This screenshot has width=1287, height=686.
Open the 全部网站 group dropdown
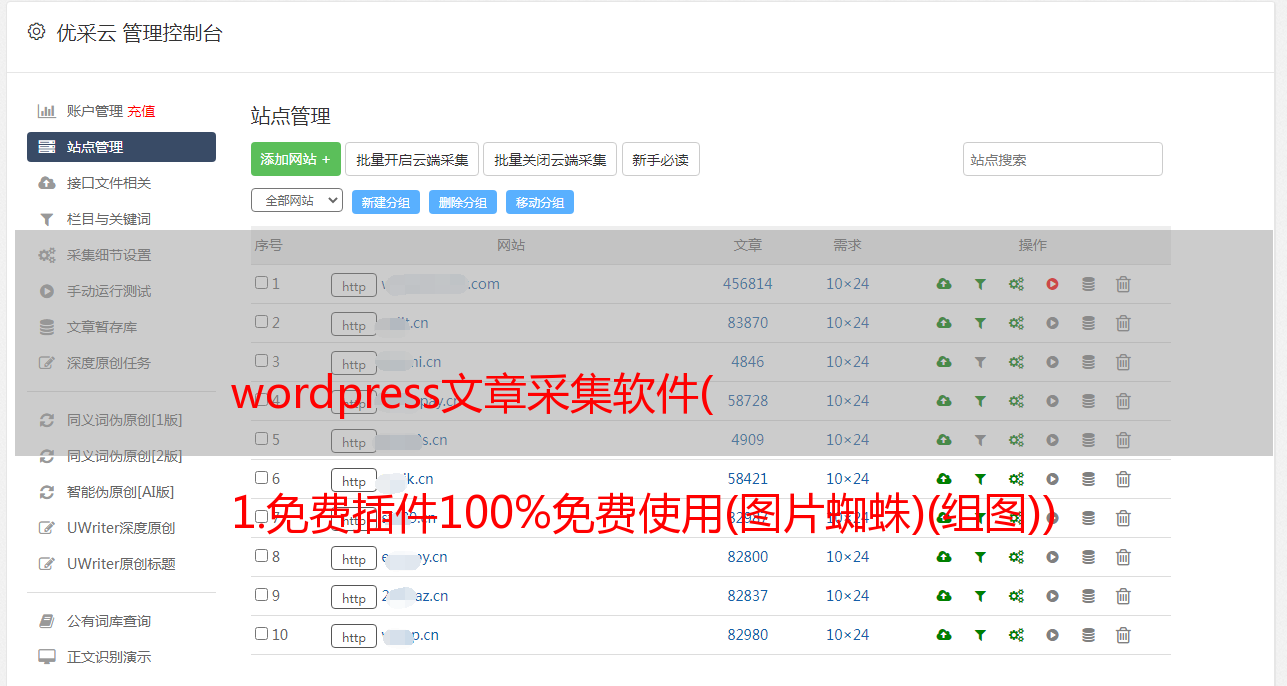point(297,201)
